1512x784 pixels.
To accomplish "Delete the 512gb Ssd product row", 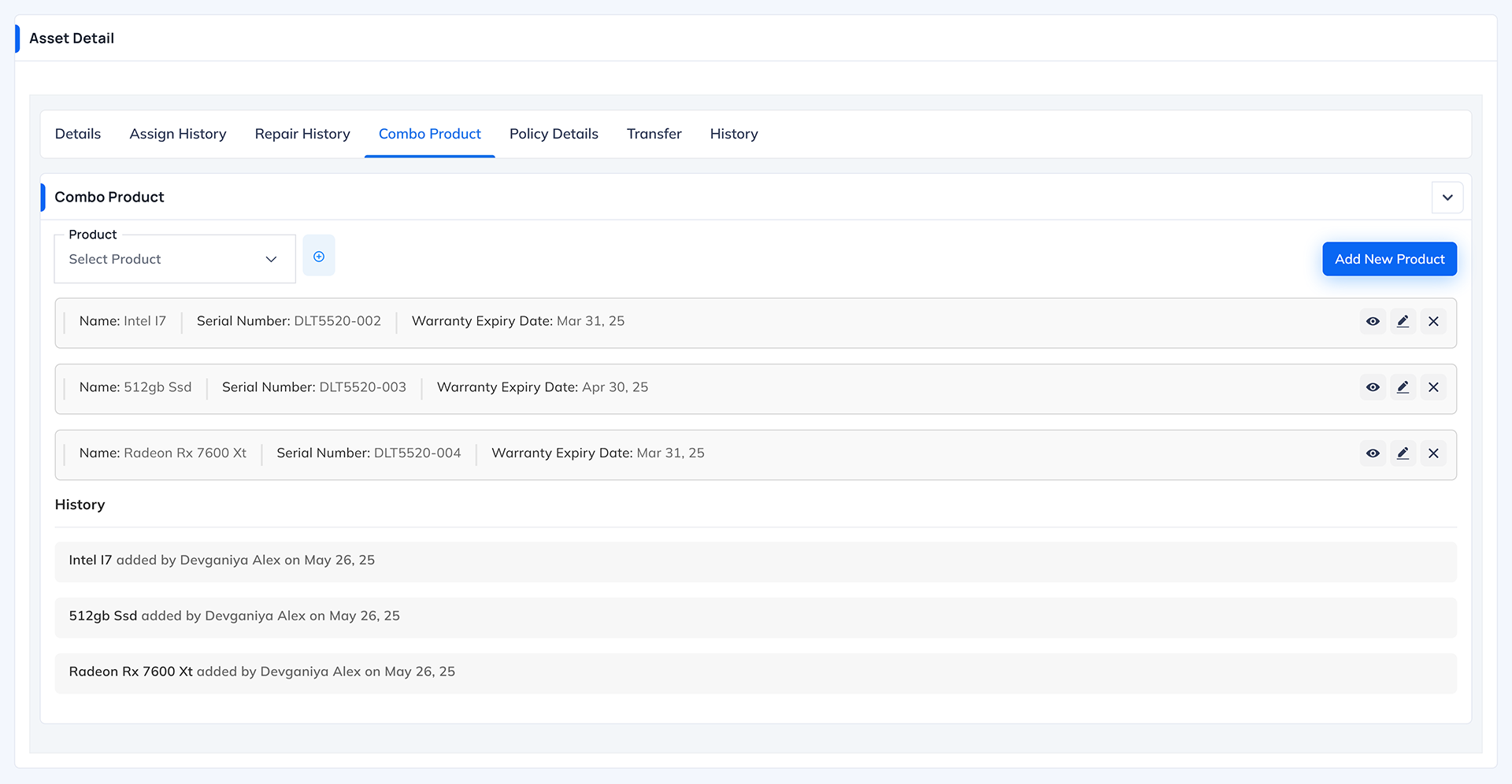I will coord(1433,387).
